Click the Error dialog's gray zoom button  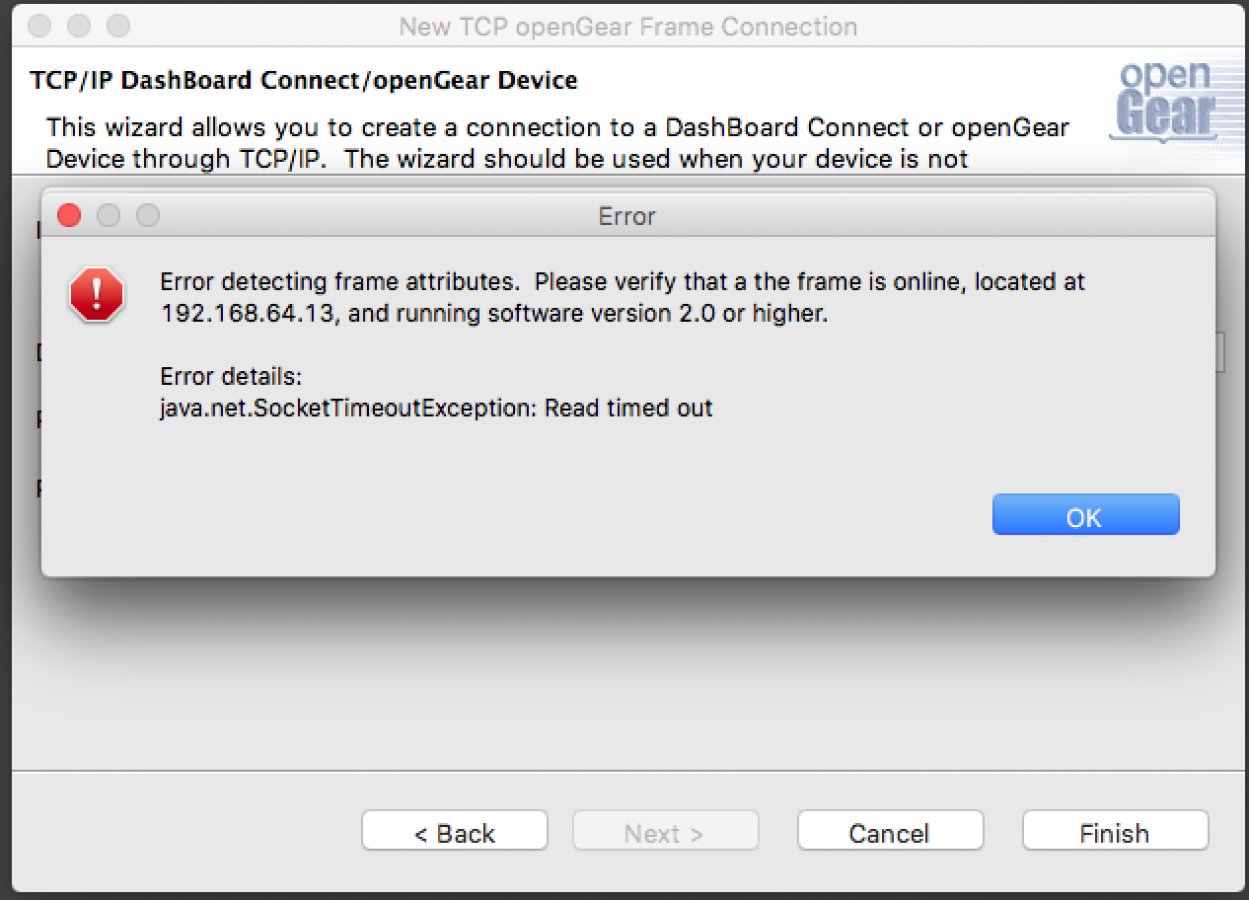147,215
